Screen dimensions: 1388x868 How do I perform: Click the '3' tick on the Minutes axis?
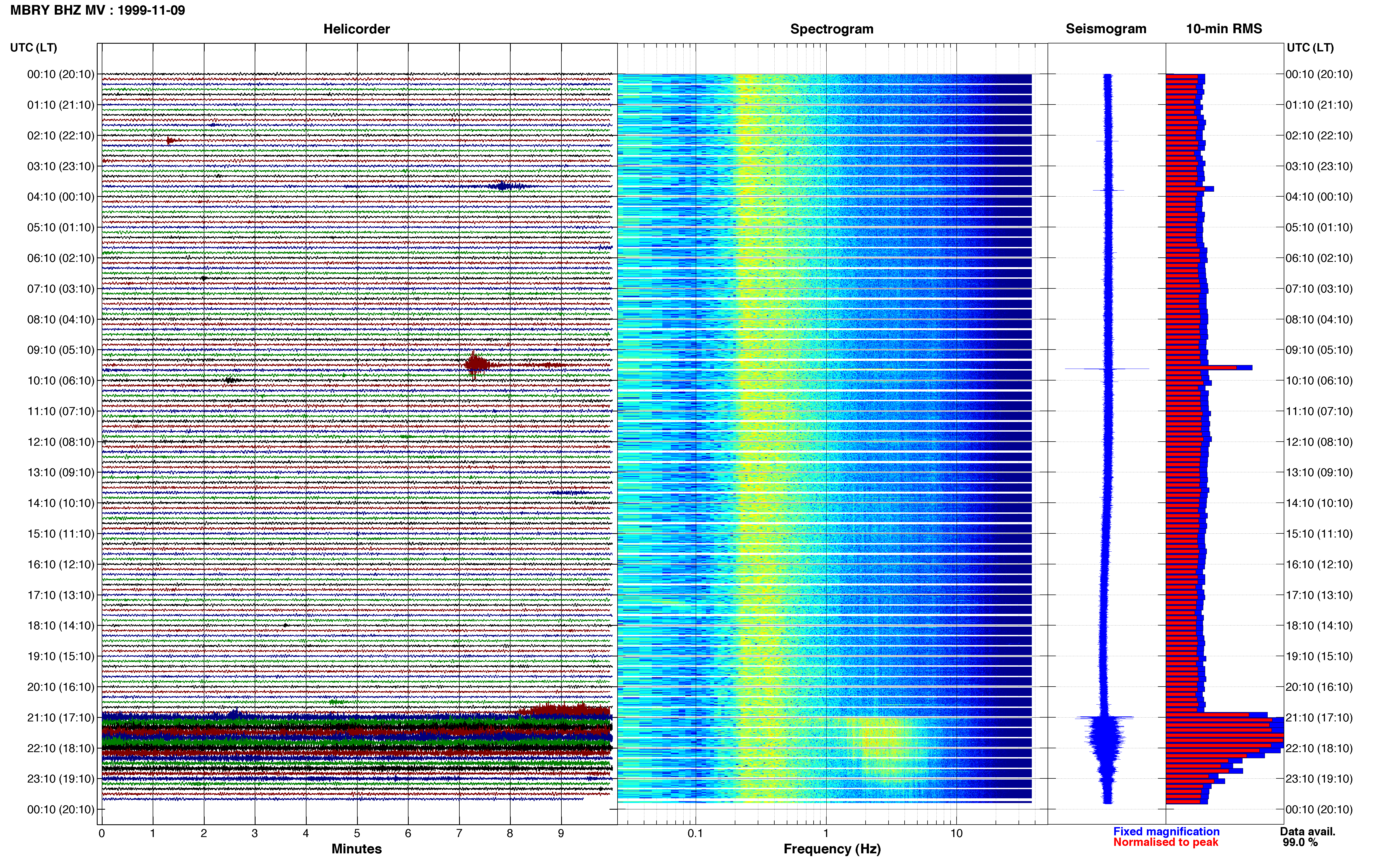point(255,833)
